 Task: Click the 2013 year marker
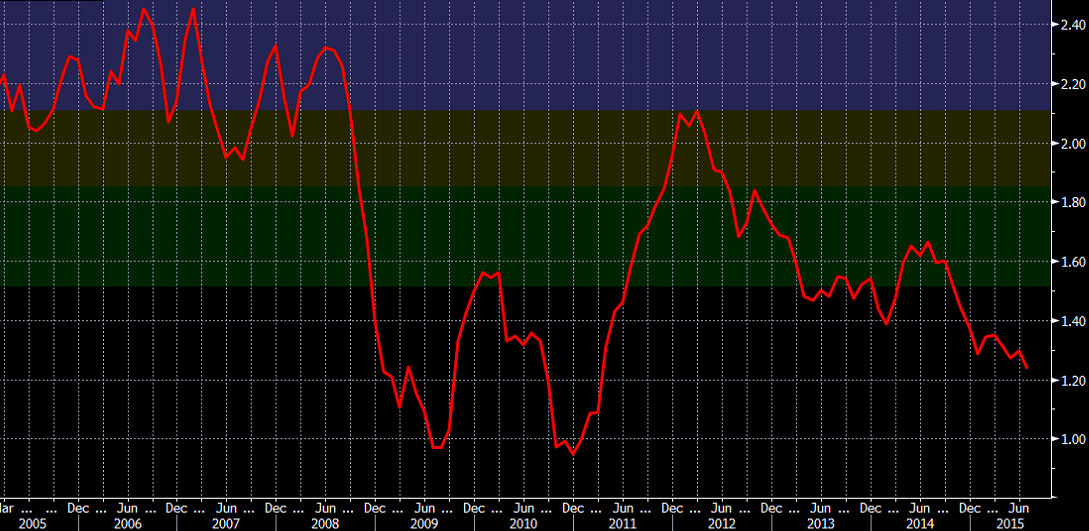click(x=820, y=523)
